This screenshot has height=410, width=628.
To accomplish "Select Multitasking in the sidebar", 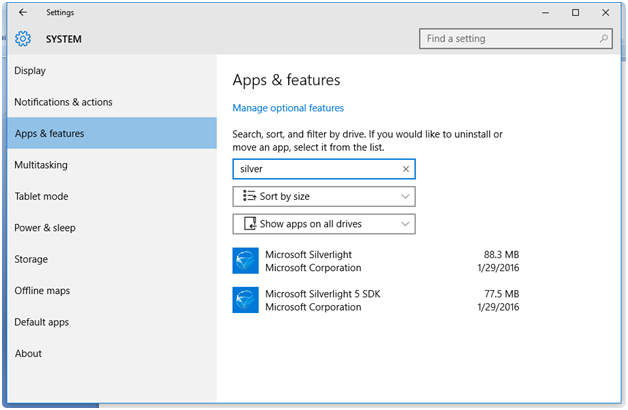I will click(x=41, y=165).
